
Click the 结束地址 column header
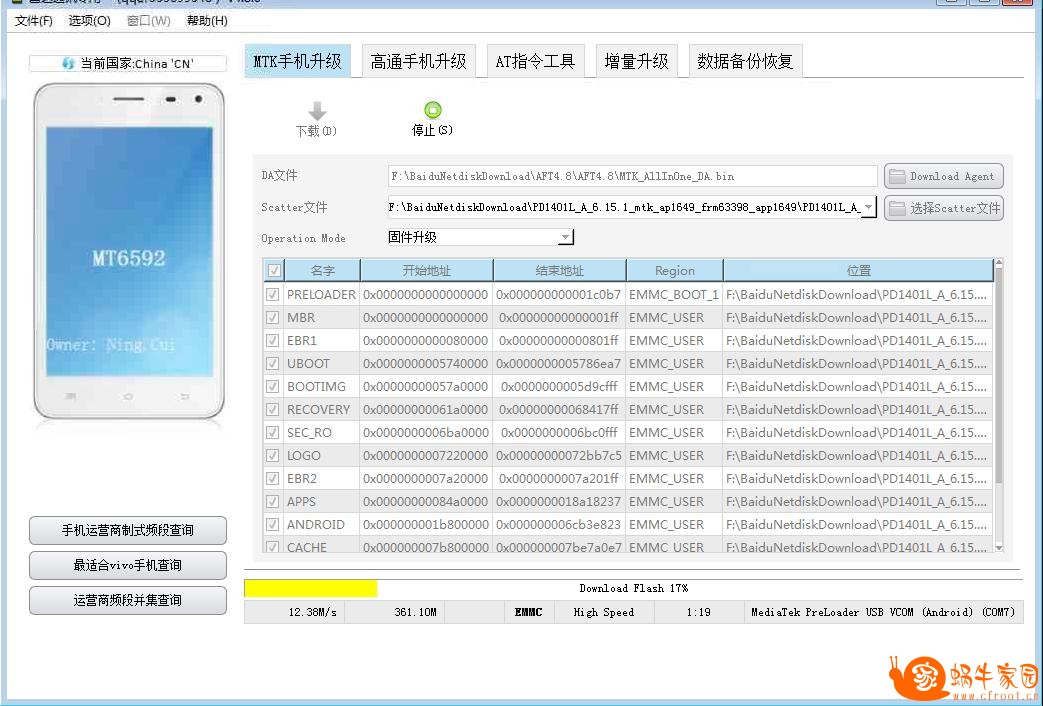pos(559,271)
